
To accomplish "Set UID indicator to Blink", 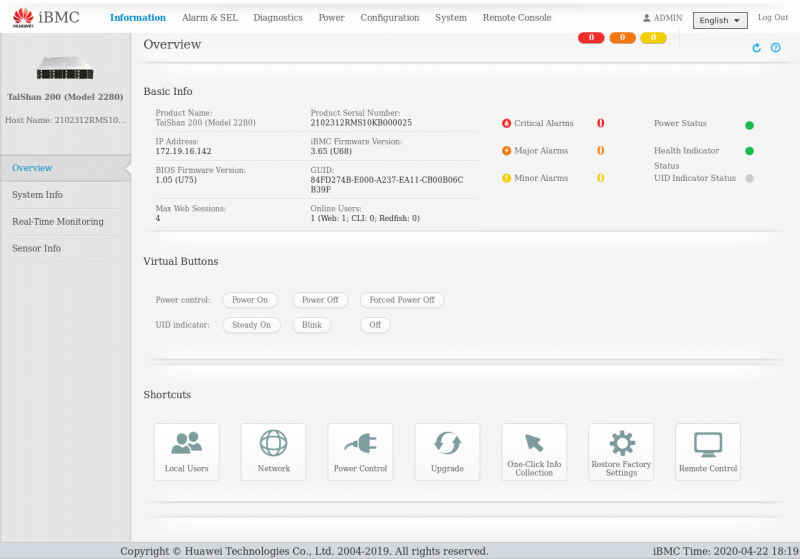I will coord(312,325).
